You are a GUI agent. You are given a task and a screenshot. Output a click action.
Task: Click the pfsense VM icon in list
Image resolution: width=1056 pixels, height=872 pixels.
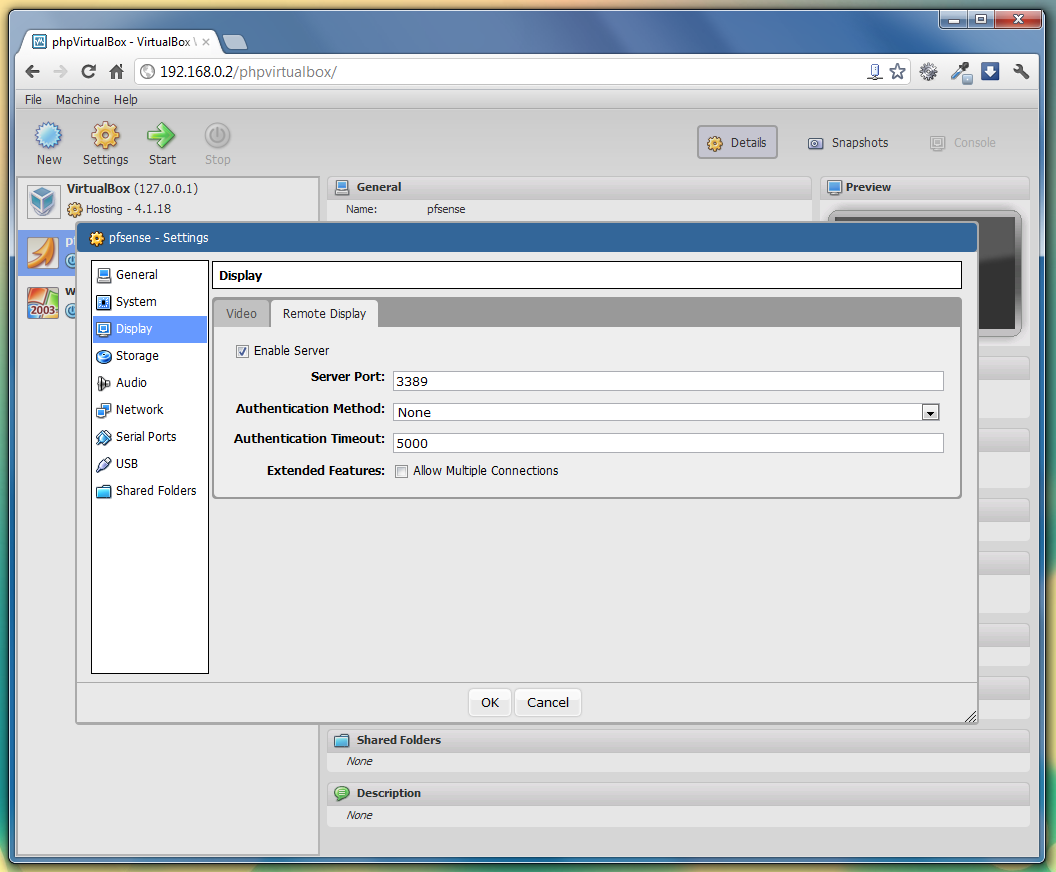(x=42, y=253)
